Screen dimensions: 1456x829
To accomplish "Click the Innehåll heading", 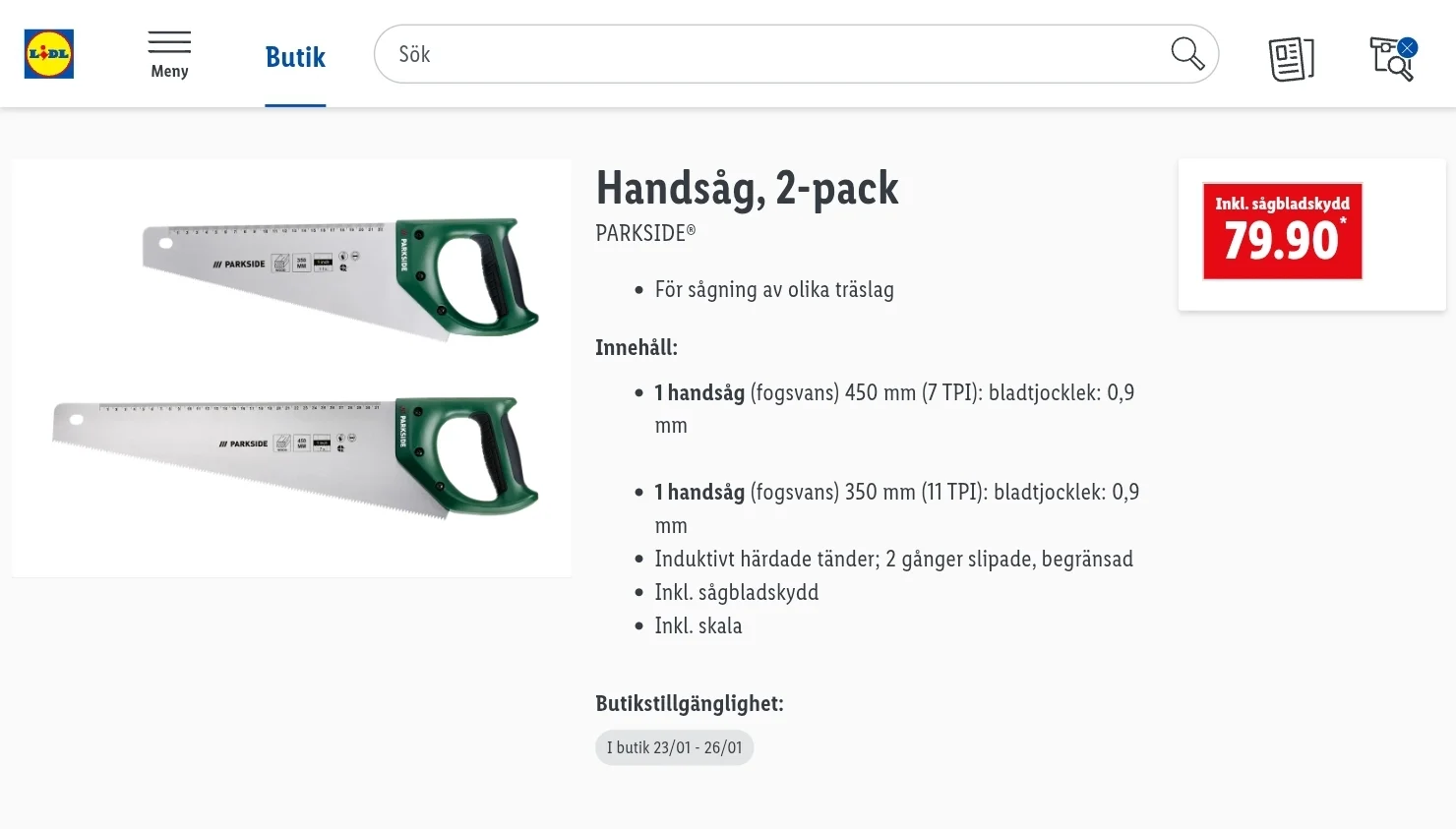I will coord(636,347).
